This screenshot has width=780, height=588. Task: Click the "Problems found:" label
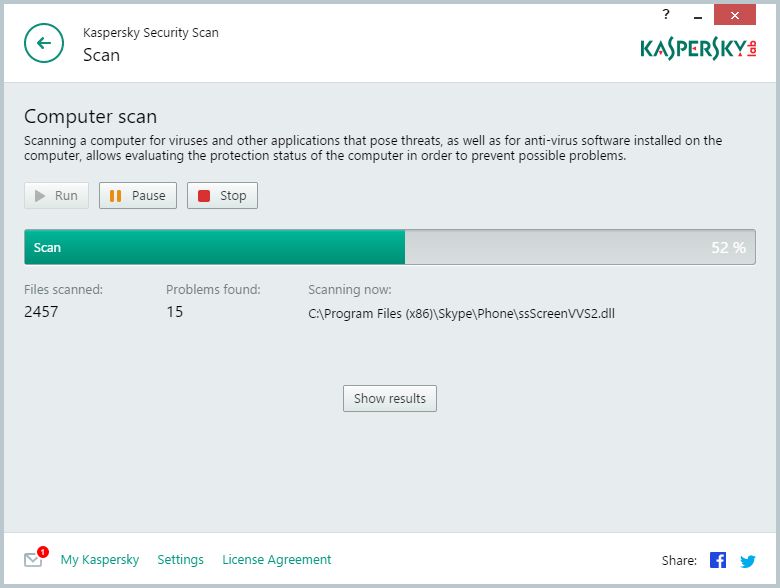(x=213, y=290)
